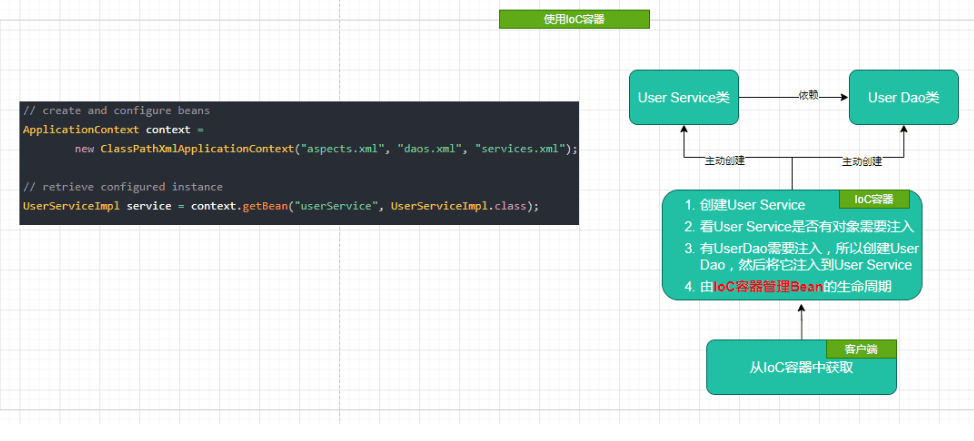The width and height of the screenshot is (974, 441).
Task: Click the green IoC容器 tag
Action: (873, 199)
